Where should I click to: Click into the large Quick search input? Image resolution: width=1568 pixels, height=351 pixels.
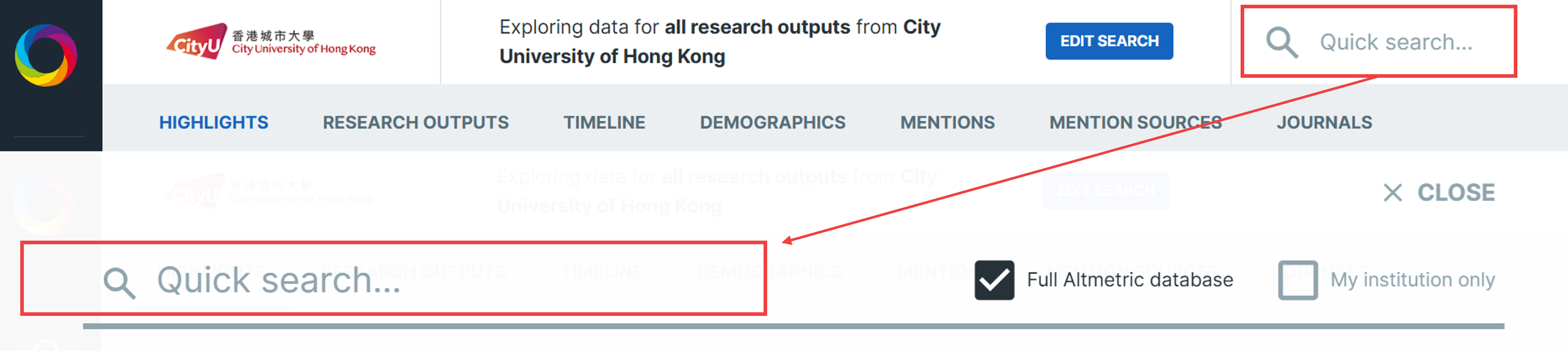[x=426, y=280]
